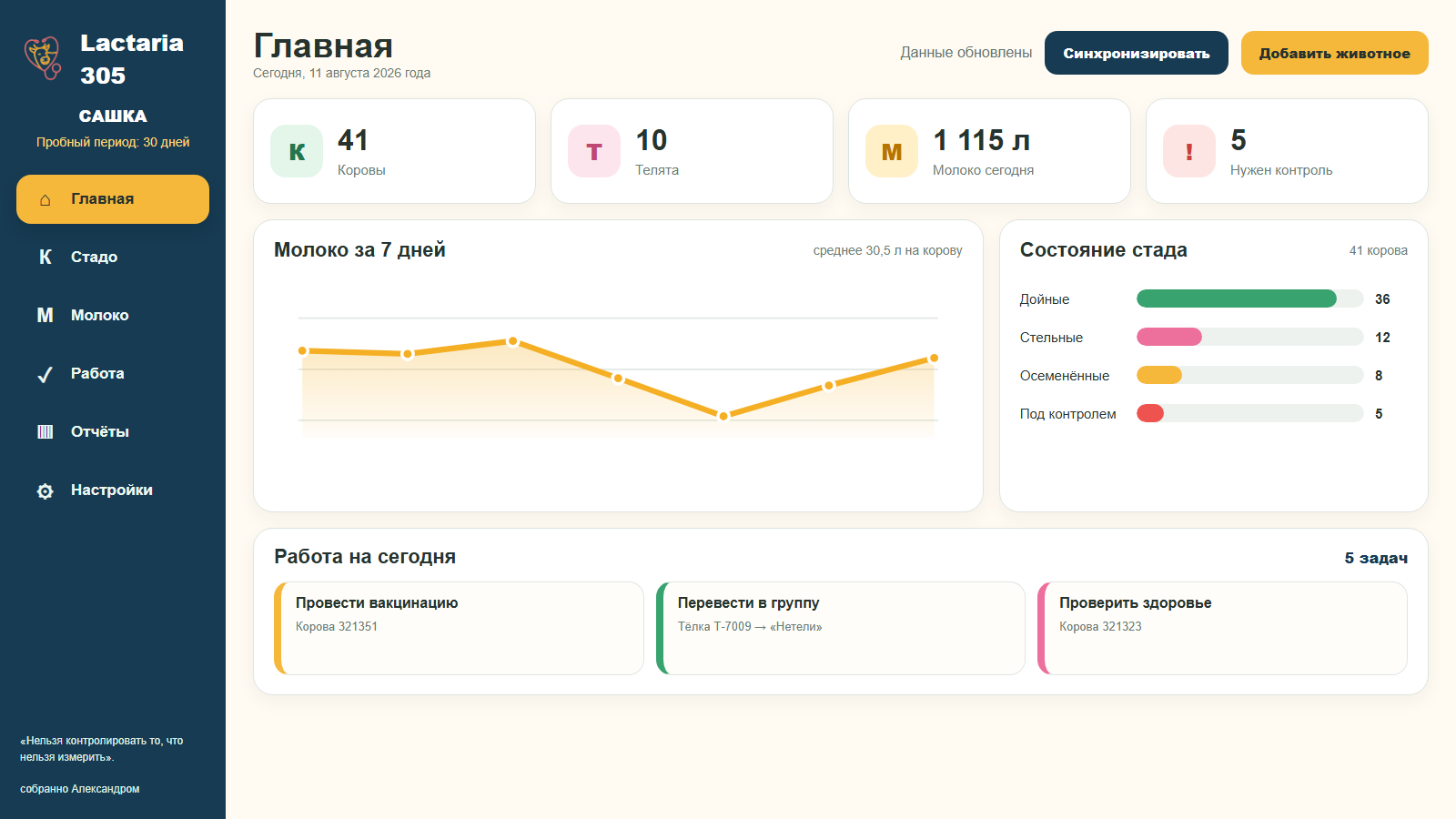This screenshot has height=819, width=1456.
Task: Click the Lactaria 305 cow logo
Action: pyautogui.click(x=43, y=58)
